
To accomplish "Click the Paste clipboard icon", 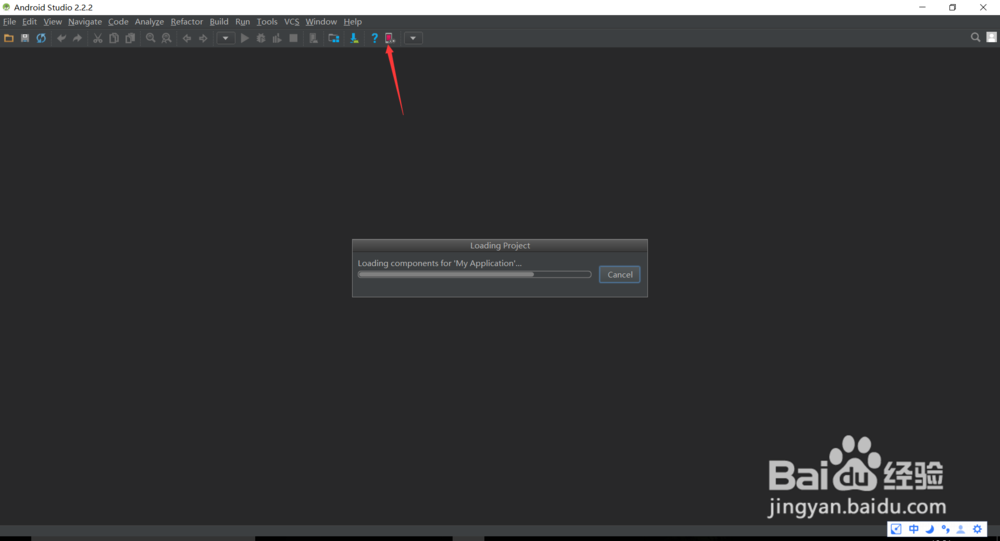I will tap(130, 38).
